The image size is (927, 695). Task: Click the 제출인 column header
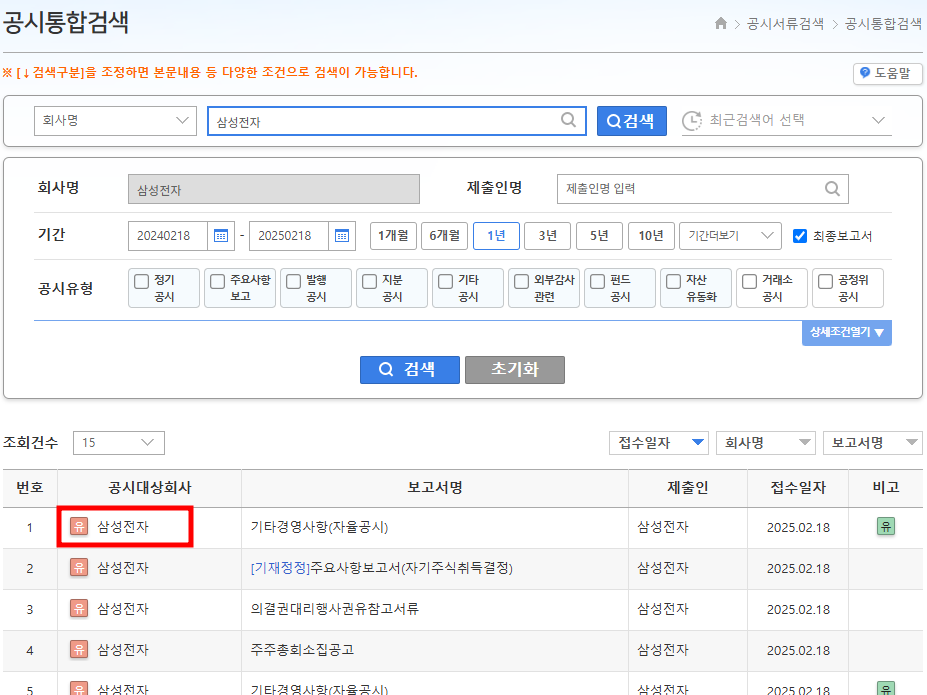[688, 488]
